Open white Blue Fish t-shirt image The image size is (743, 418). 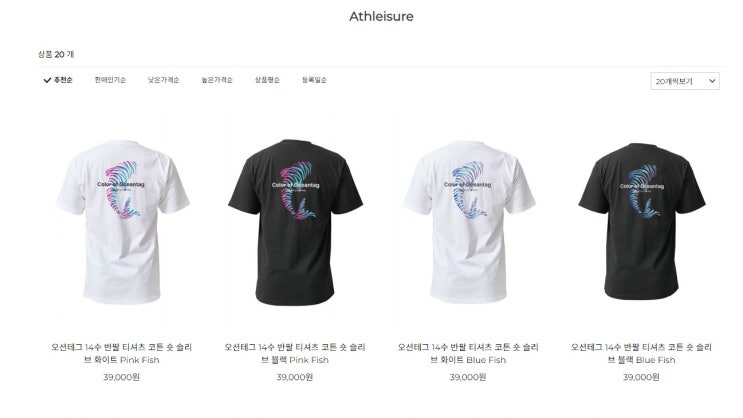pos(469,221)
